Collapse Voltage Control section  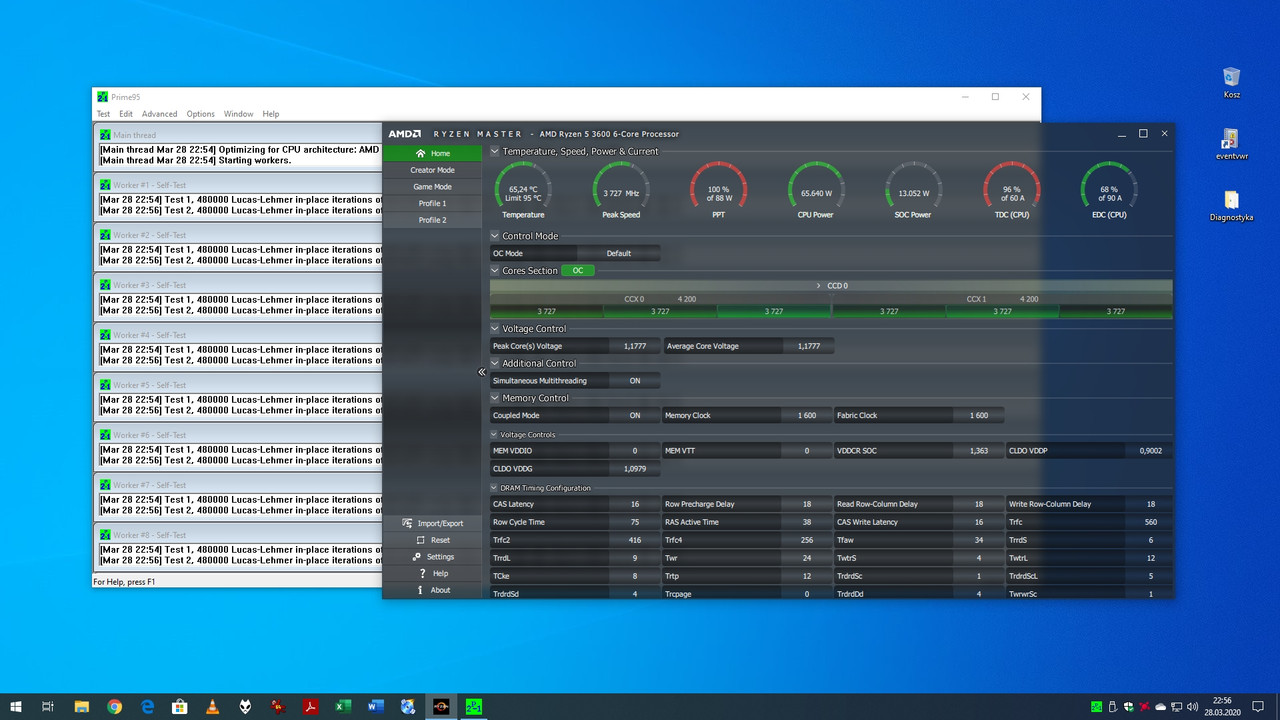tap(494, 328)
